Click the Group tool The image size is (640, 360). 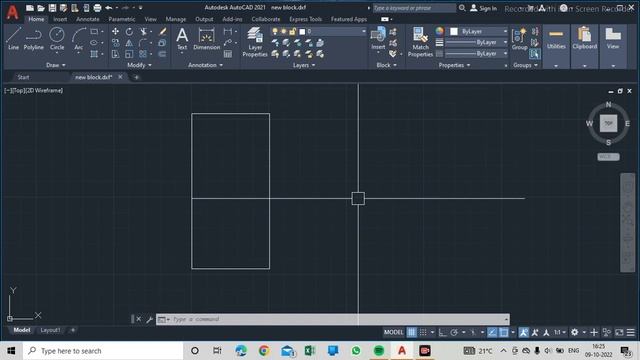[520, 39]
